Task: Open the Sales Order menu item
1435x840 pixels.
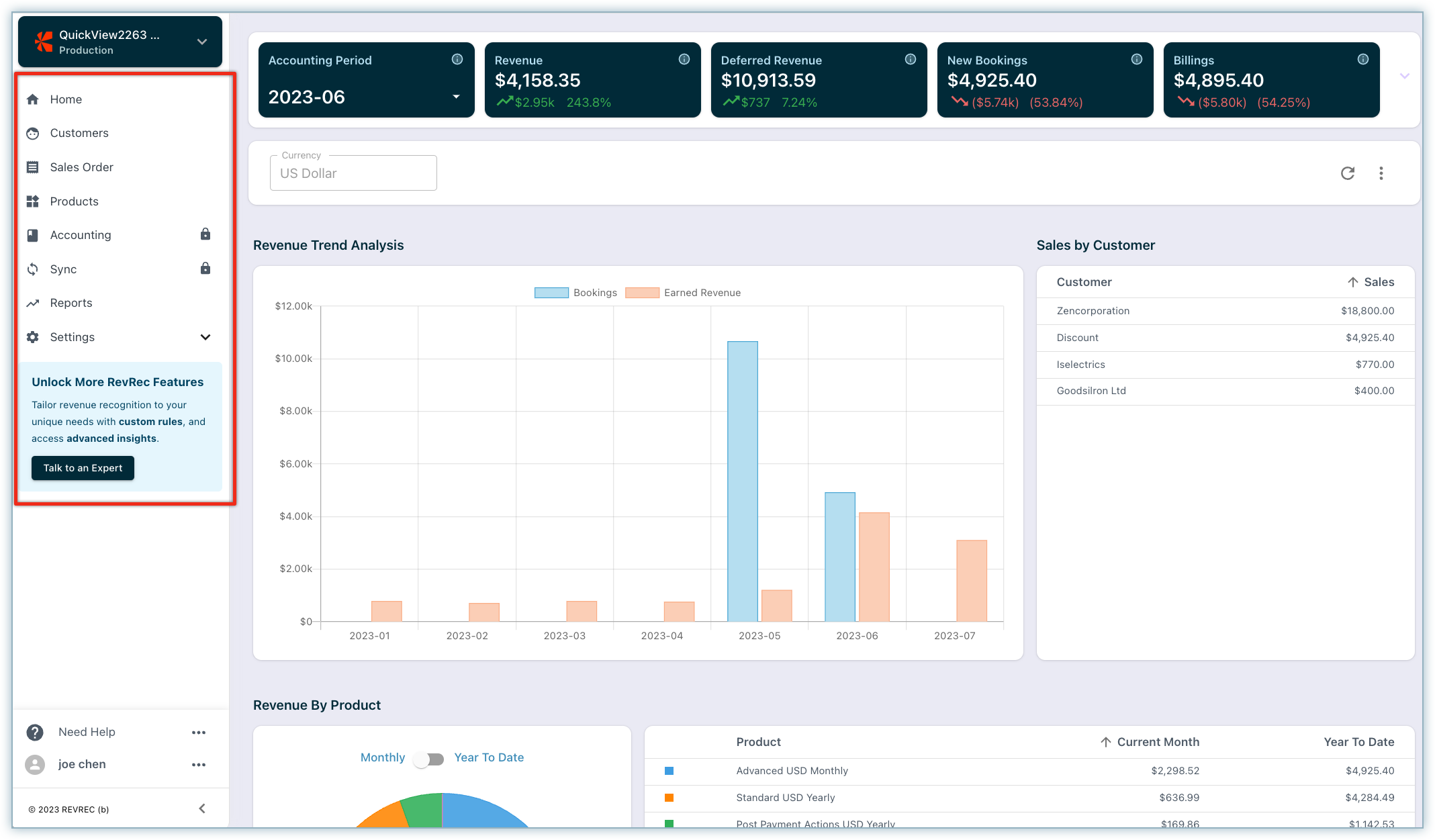Action: (82, 167)
